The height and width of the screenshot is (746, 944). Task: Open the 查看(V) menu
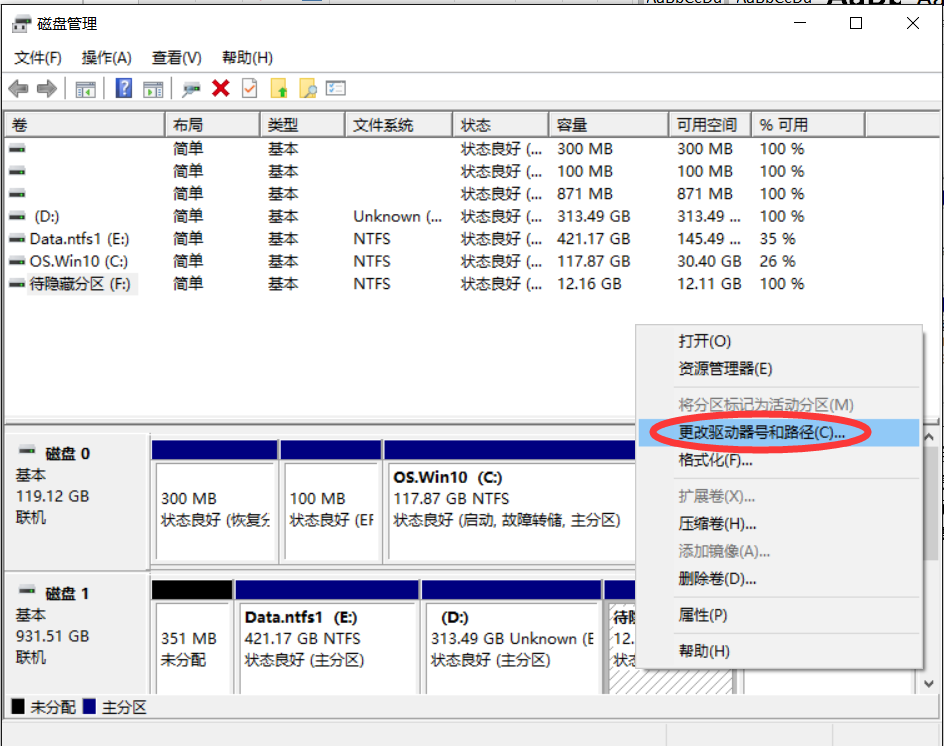[x=176, y=57]
